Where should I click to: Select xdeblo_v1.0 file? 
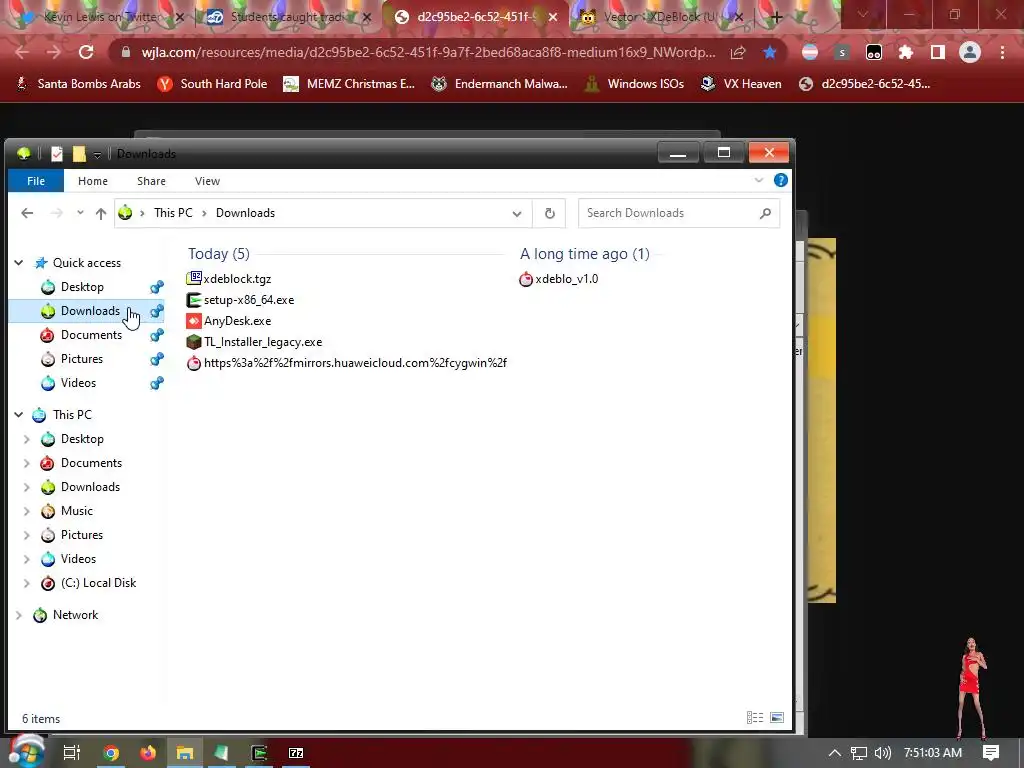(559, 279)
